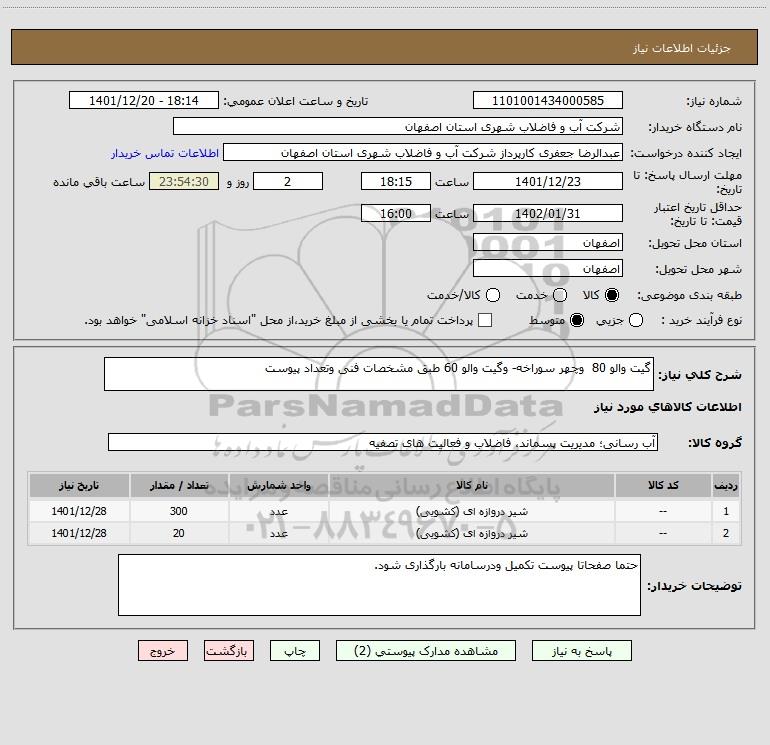This screenshot has height=745, width=770.
Task: Click the remaining days field showing 2
Action: click(288, 181)
